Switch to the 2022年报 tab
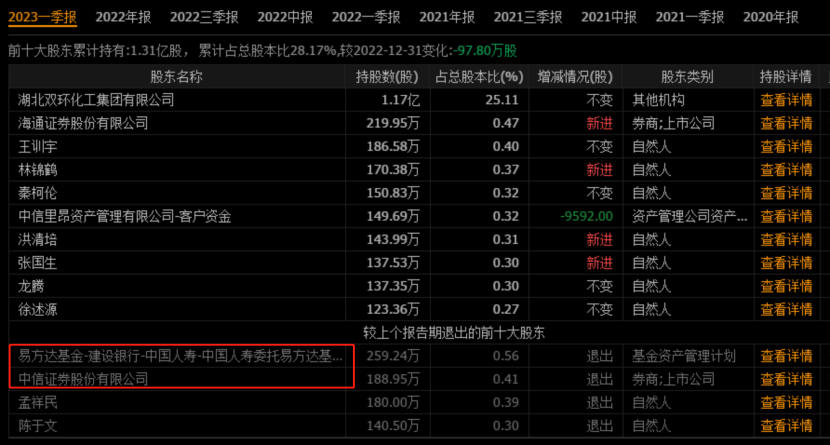 123,17
